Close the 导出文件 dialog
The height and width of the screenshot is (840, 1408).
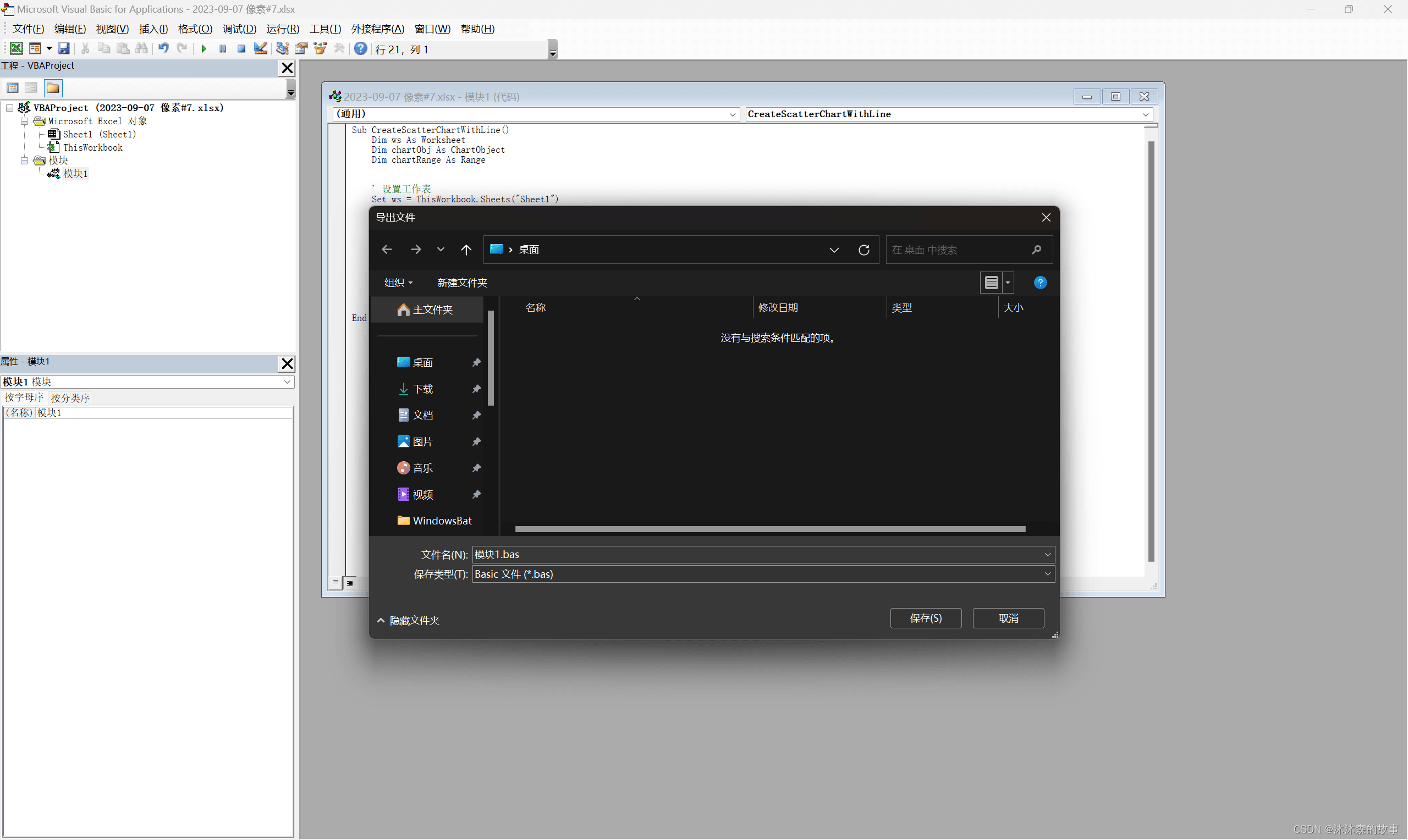tap(1046, 217)
